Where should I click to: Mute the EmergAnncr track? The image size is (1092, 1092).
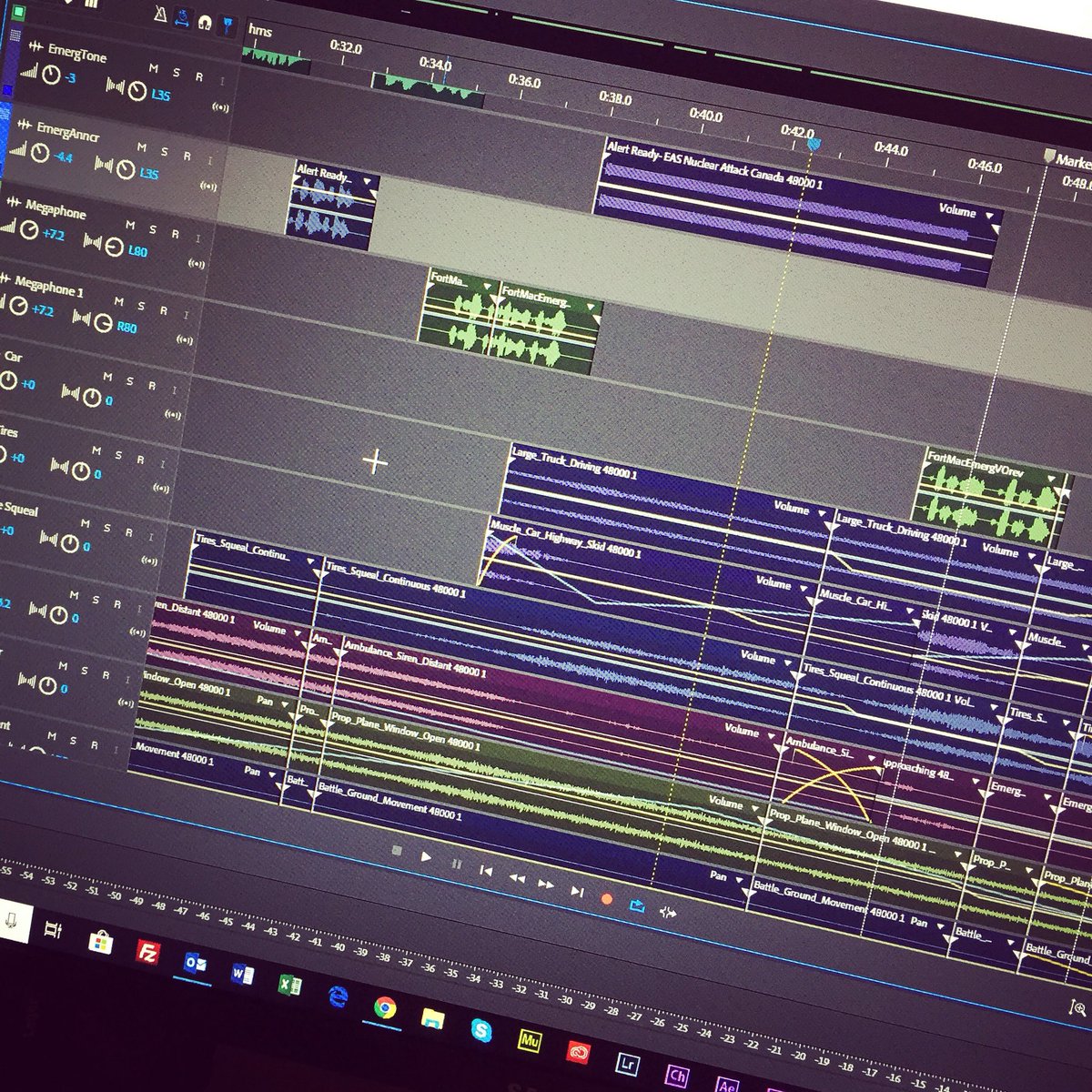[141, 147]
